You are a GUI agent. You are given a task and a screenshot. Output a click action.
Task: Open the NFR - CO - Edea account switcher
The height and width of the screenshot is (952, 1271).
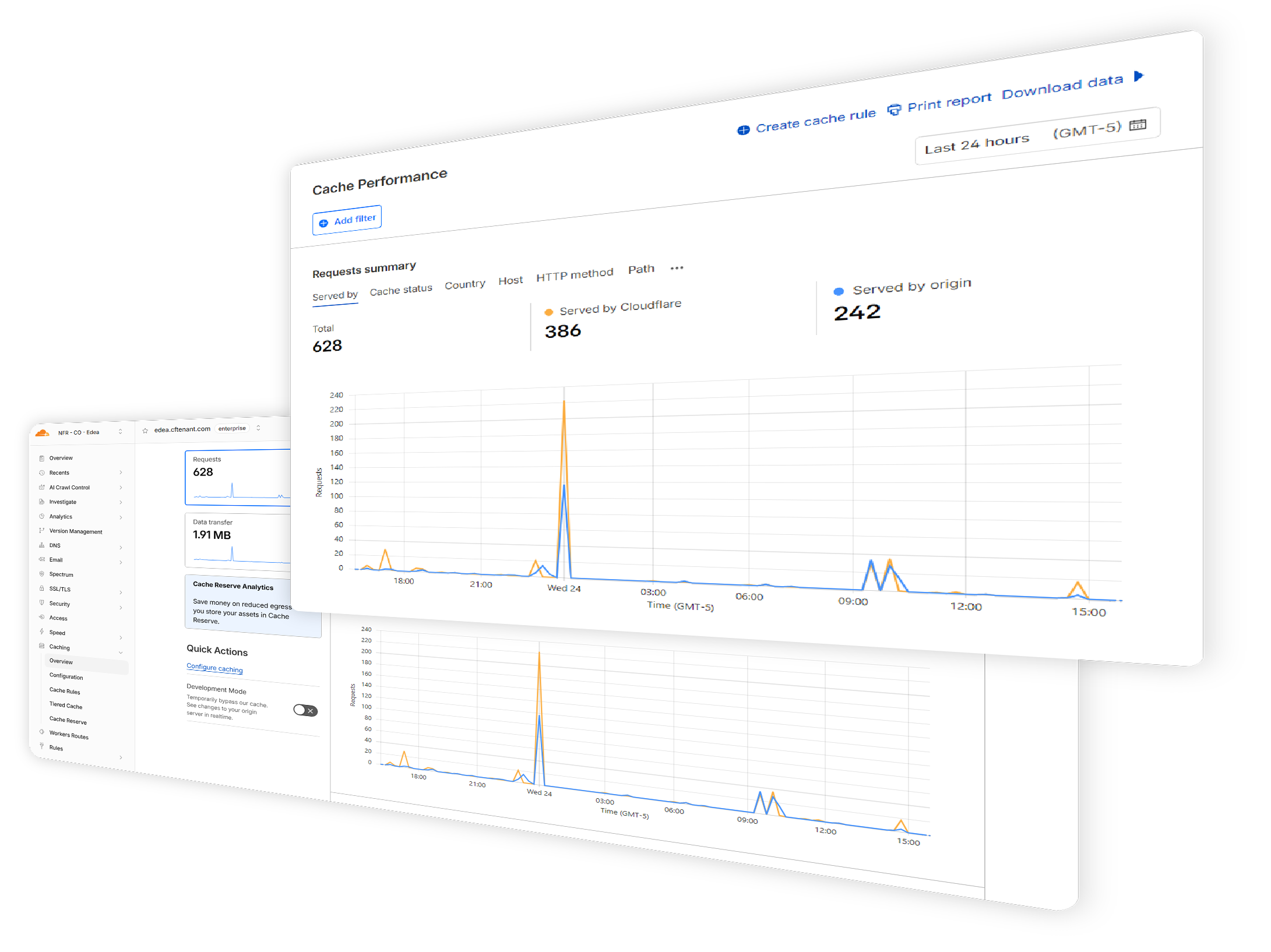[121, 432]
